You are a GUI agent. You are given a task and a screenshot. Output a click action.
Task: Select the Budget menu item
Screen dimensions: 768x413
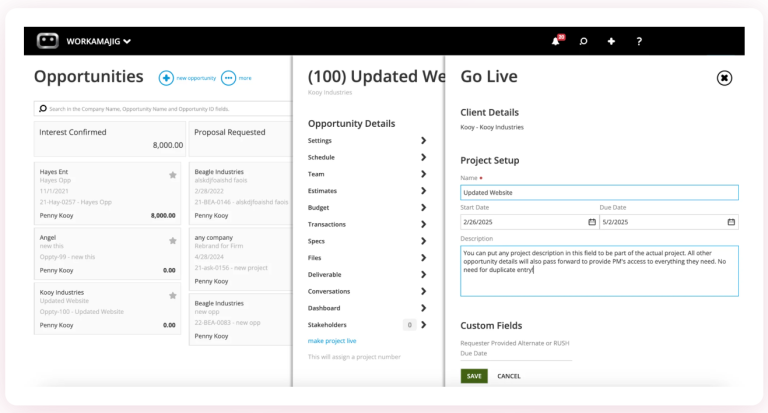319,208
